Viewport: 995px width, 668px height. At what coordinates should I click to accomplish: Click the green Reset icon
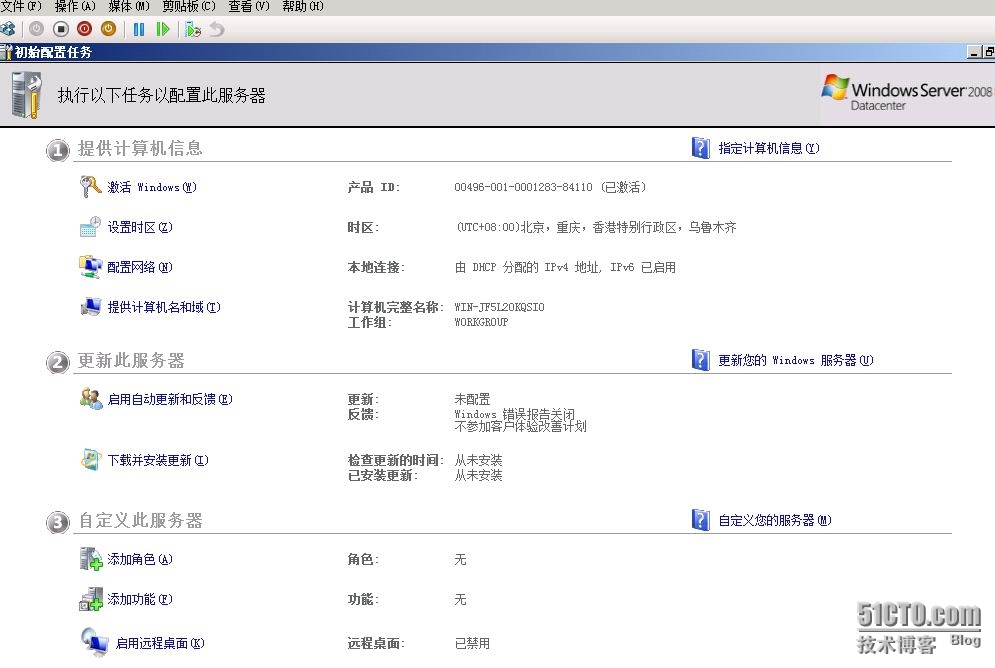pos(163,29)
